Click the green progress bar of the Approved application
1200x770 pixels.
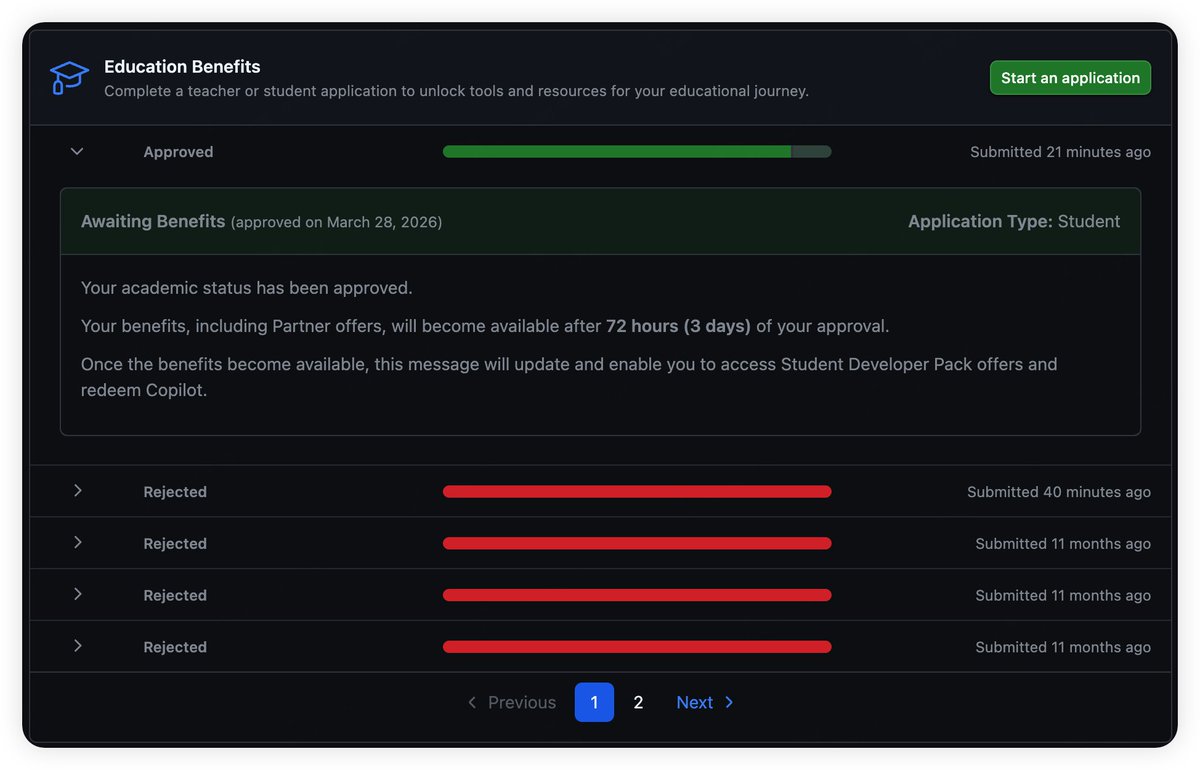pyautogui.click(x=637, y=152)
